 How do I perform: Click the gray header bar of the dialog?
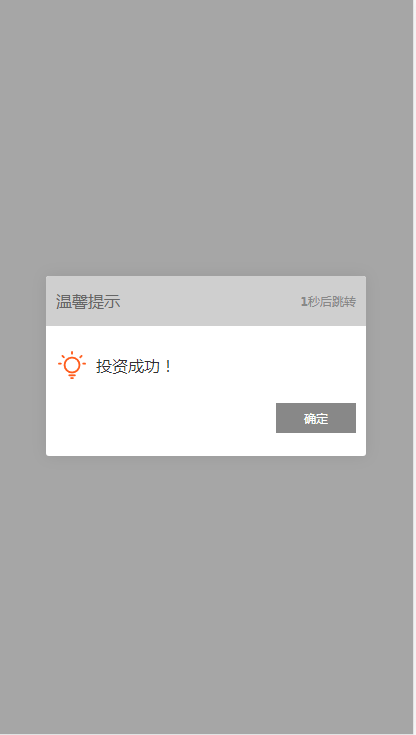(206, 301)
